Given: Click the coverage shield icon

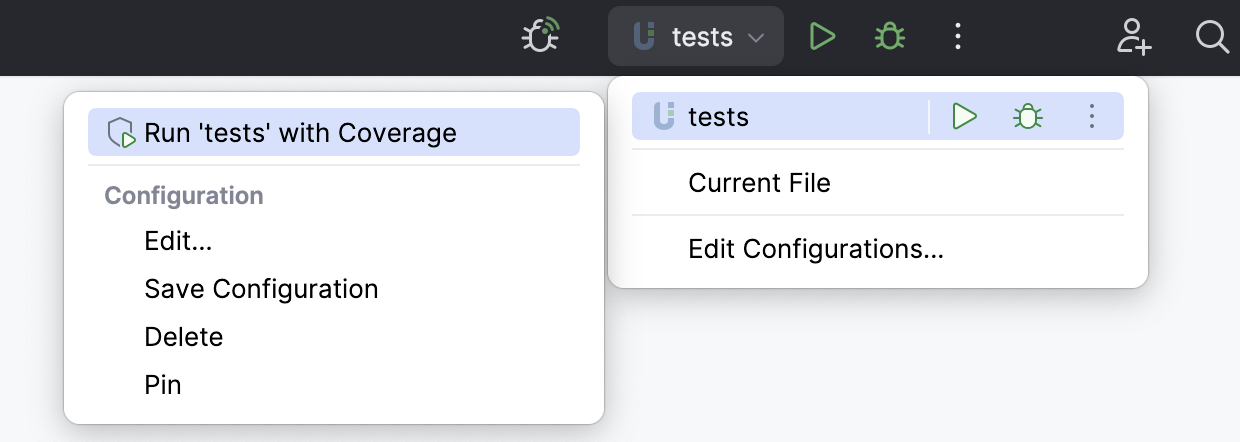Looking at the screenshot, I should [121, 133].
